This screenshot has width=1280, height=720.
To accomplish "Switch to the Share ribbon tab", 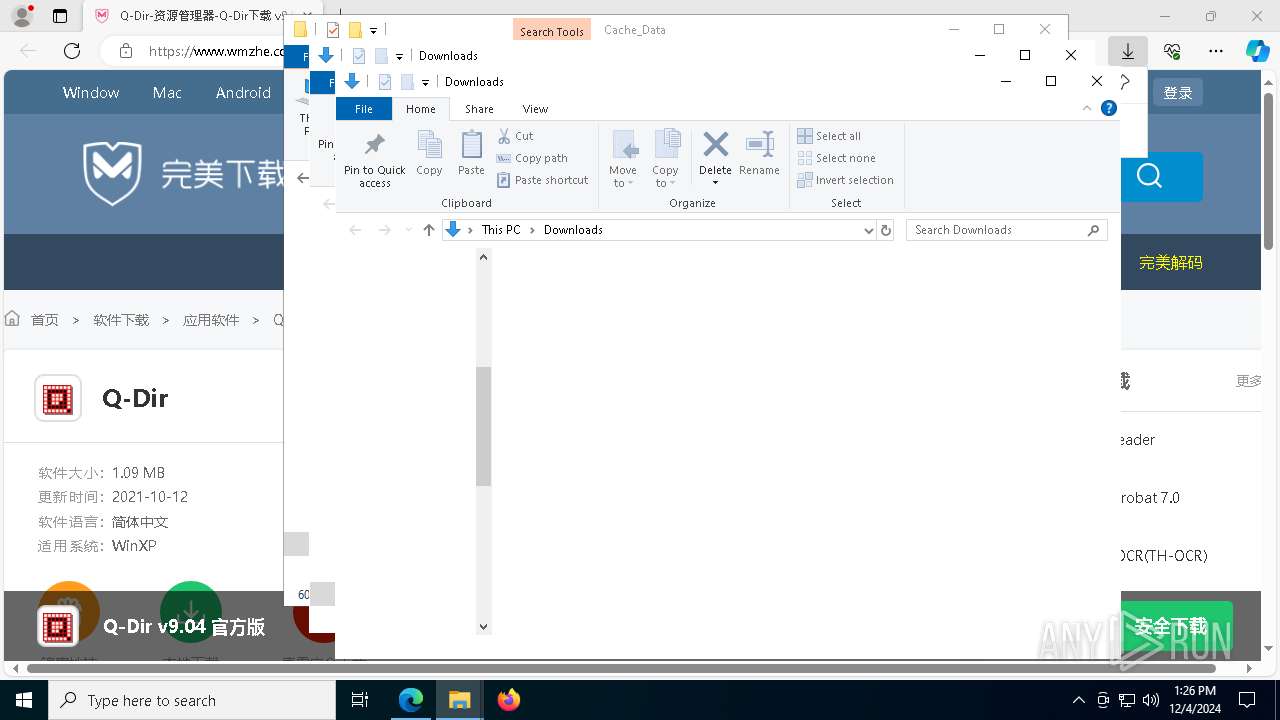I will 479,109.
